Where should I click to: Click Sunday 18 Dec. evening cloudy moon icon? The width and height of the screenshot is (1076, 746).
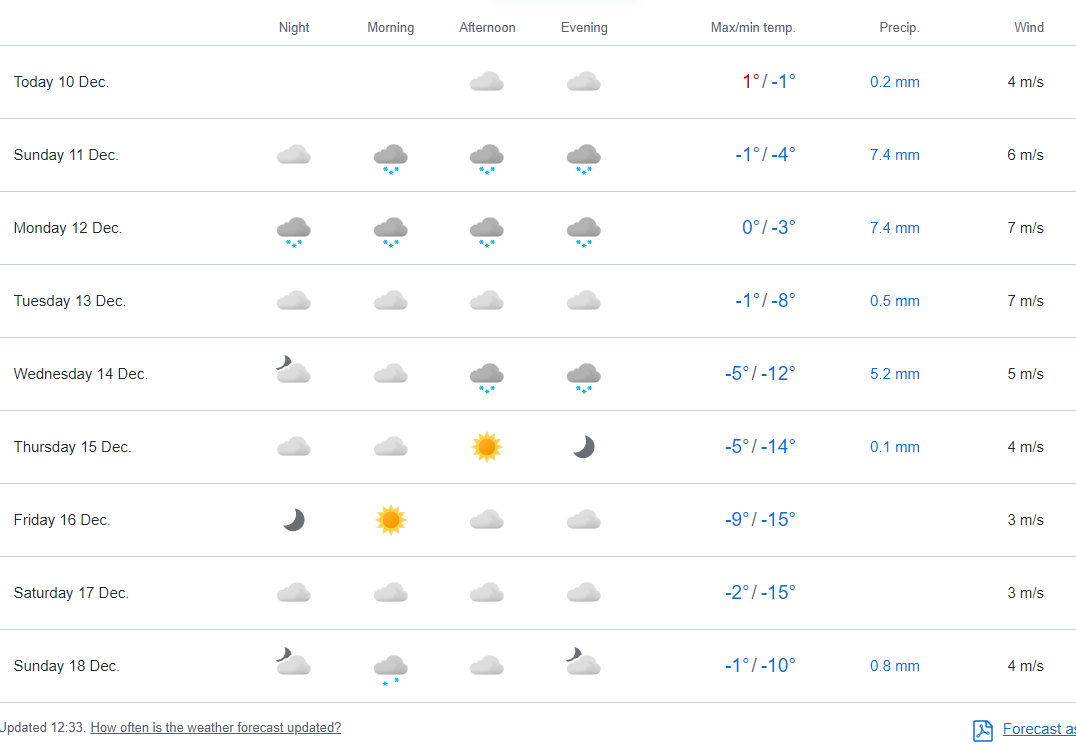tap(583, 664)
